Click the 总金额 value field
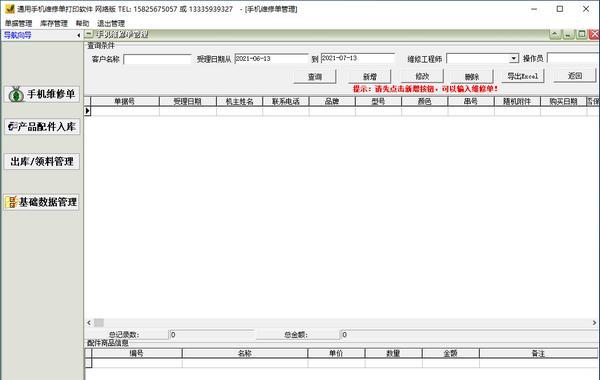Screen dimensions: 600x380 470,334
